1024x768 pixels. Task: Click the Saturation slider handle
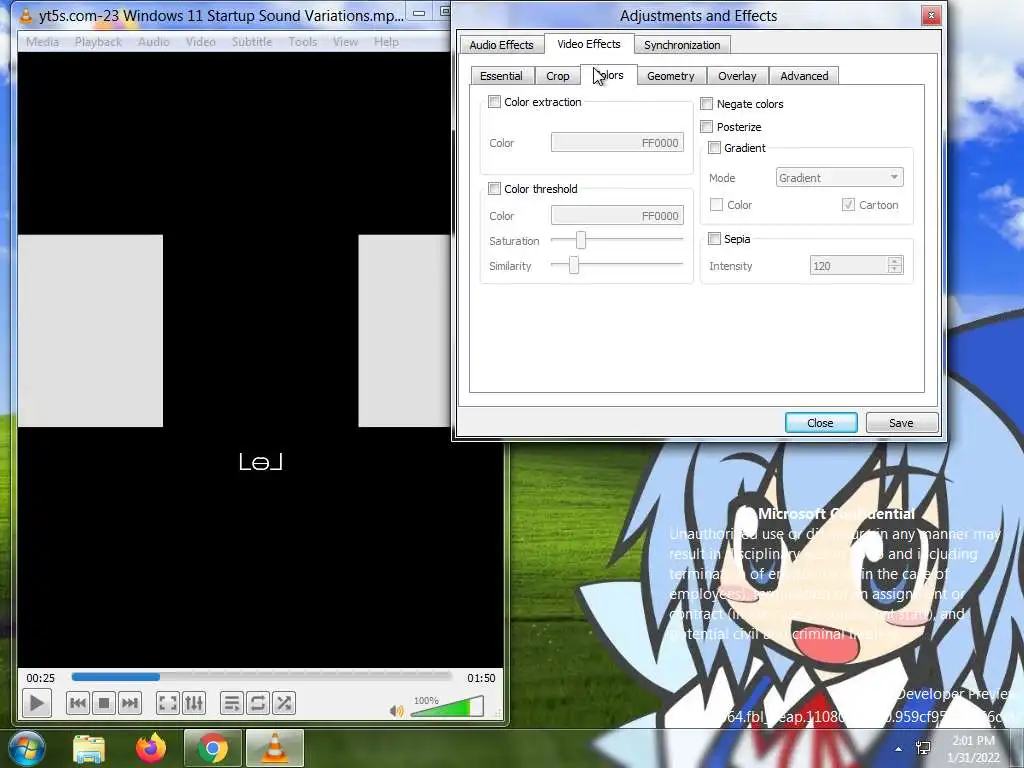(x=581, y=240)
